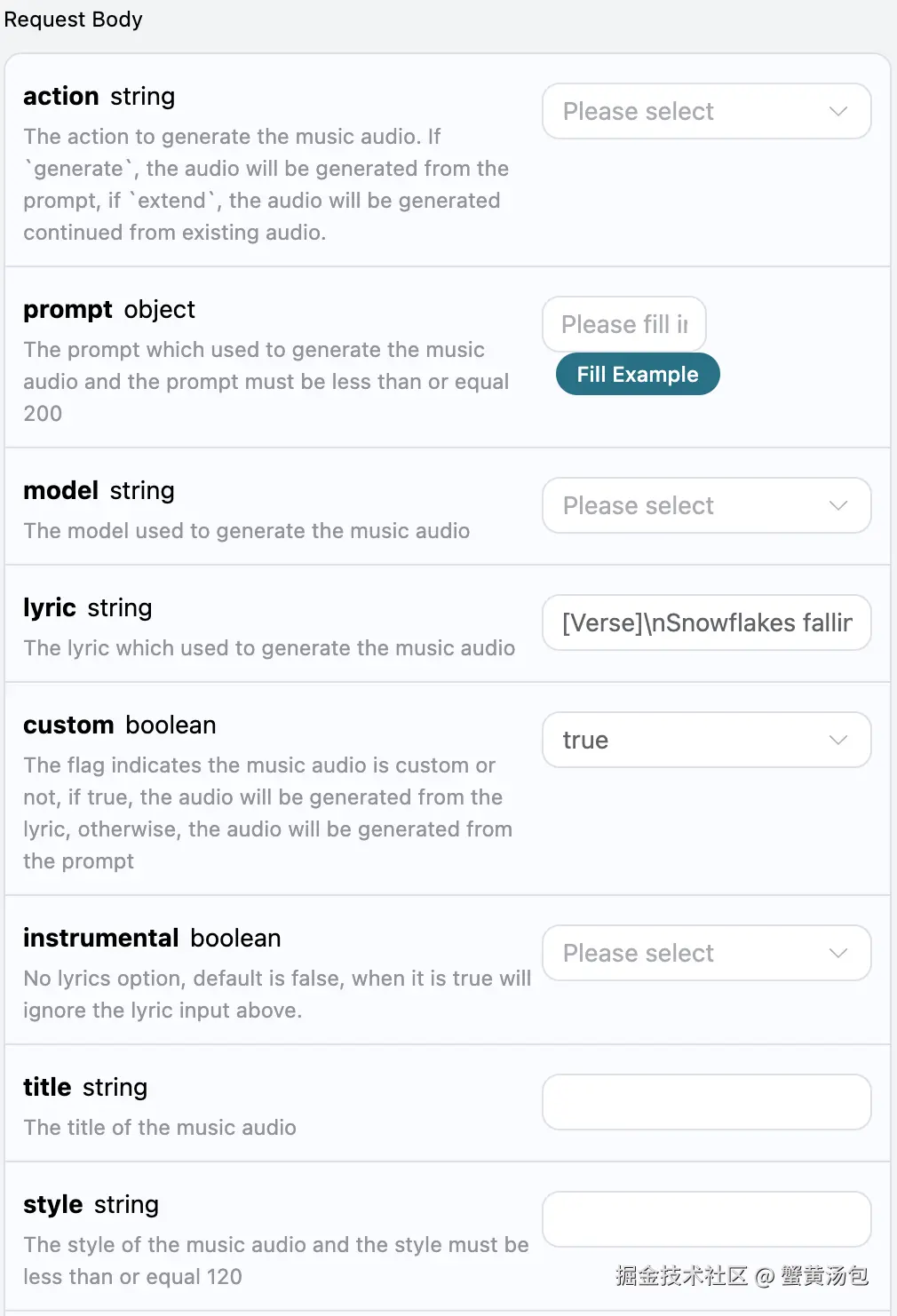Click the lyric parameter name label
The height and width of the screenshot is (1316, 897).
pyautogui.click(x=49, y=607)
